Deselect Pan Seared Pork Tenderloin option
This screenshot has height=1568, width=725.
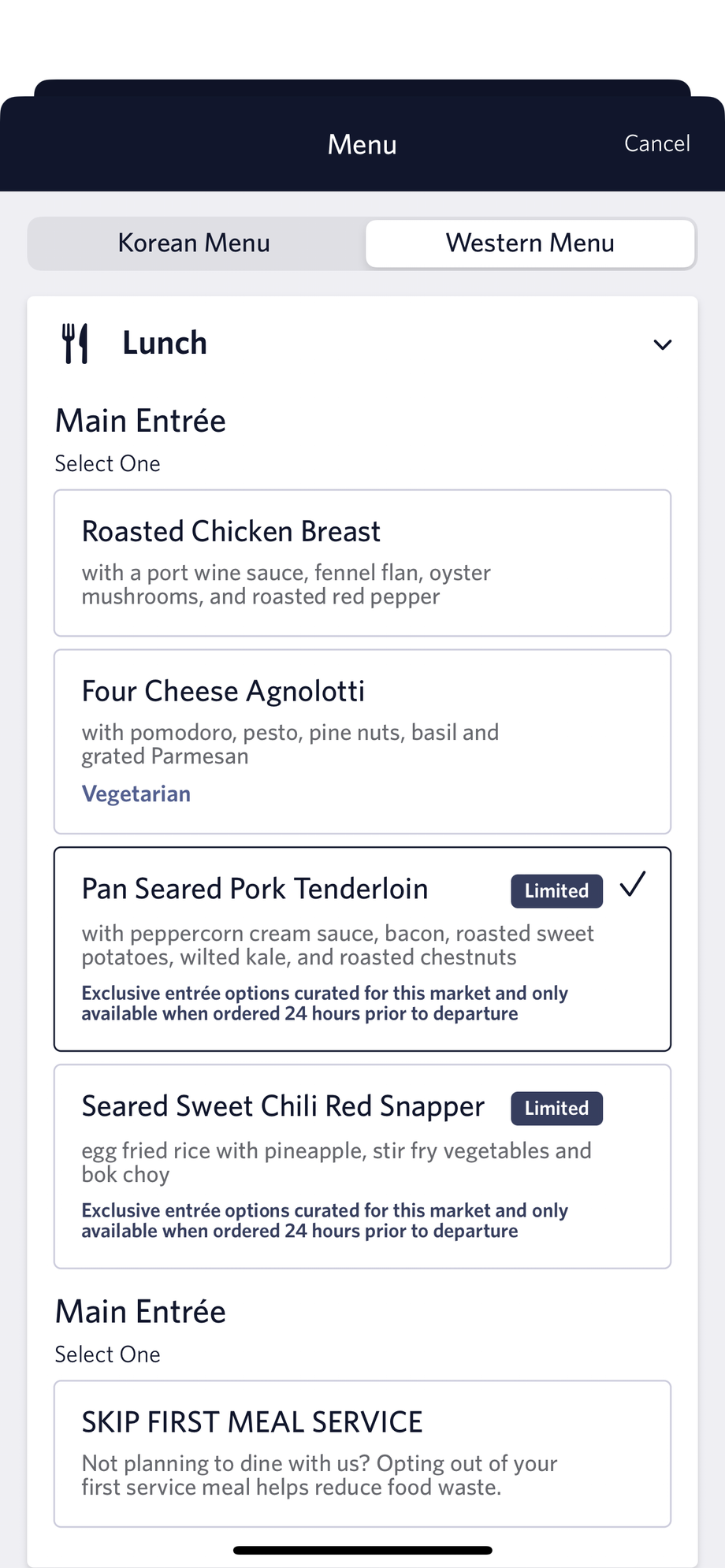[x=362, y=949]
